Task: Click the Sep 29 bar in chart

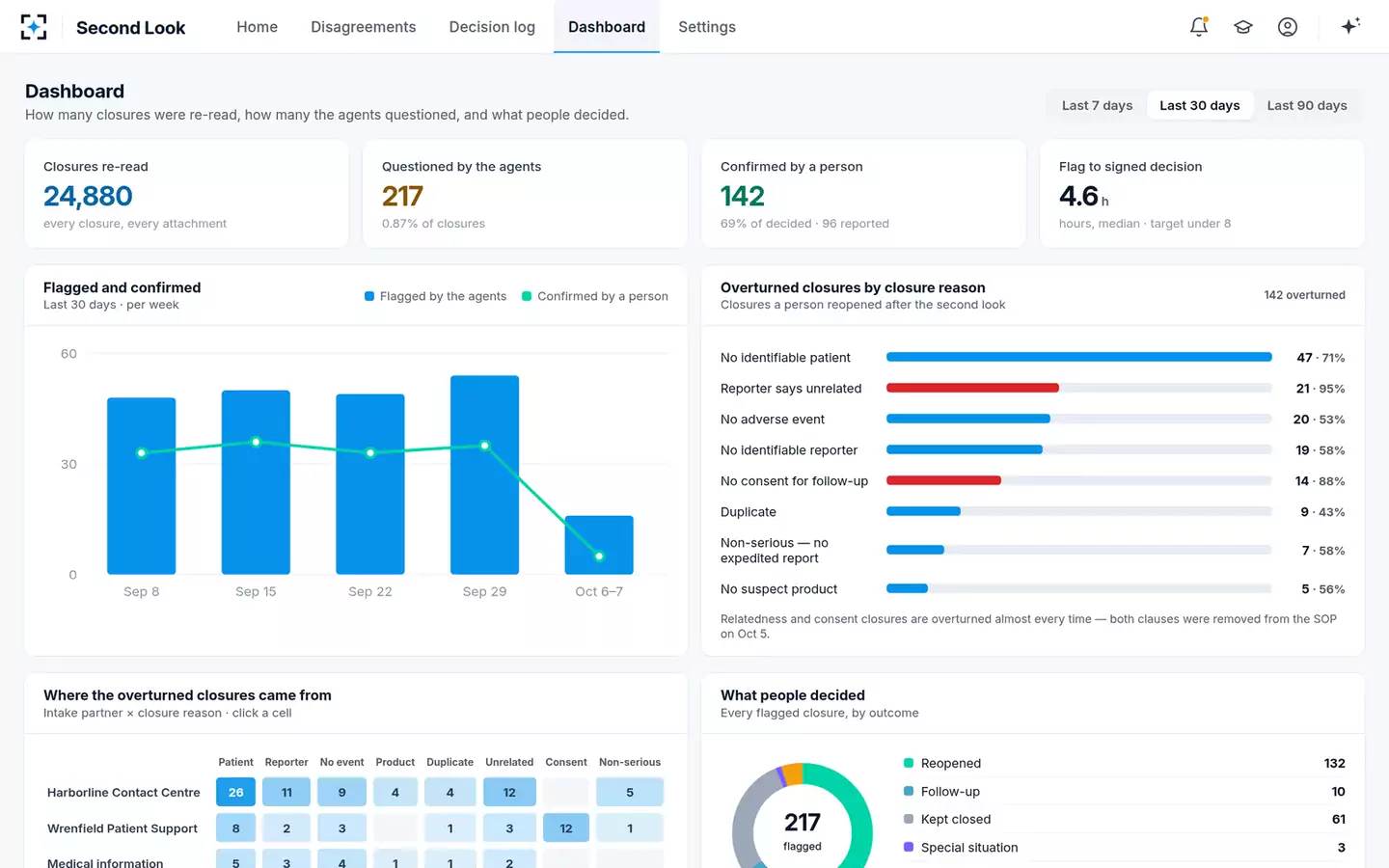Action: (x=484, y=475)
